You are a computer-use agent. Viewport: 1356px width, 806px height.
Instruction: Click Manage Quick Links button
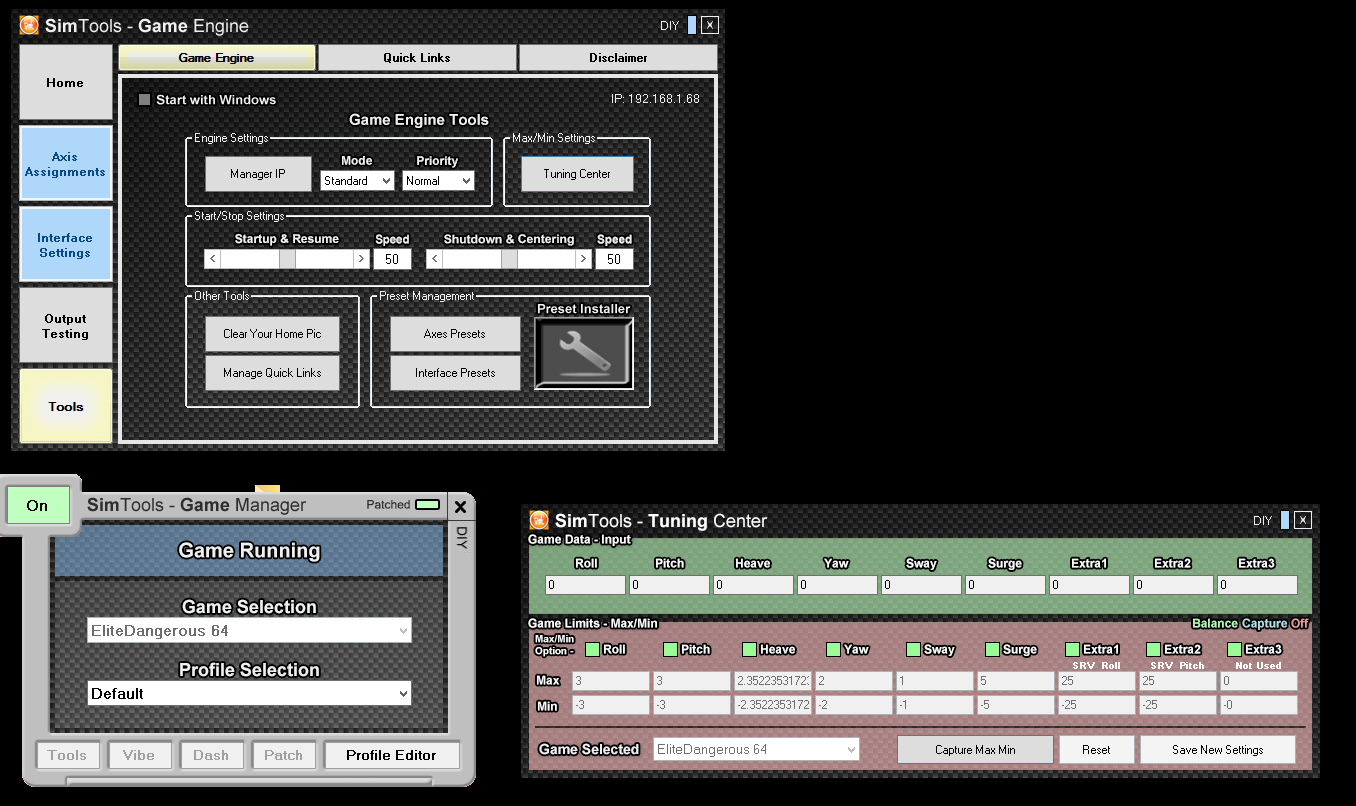click(272, 373)
